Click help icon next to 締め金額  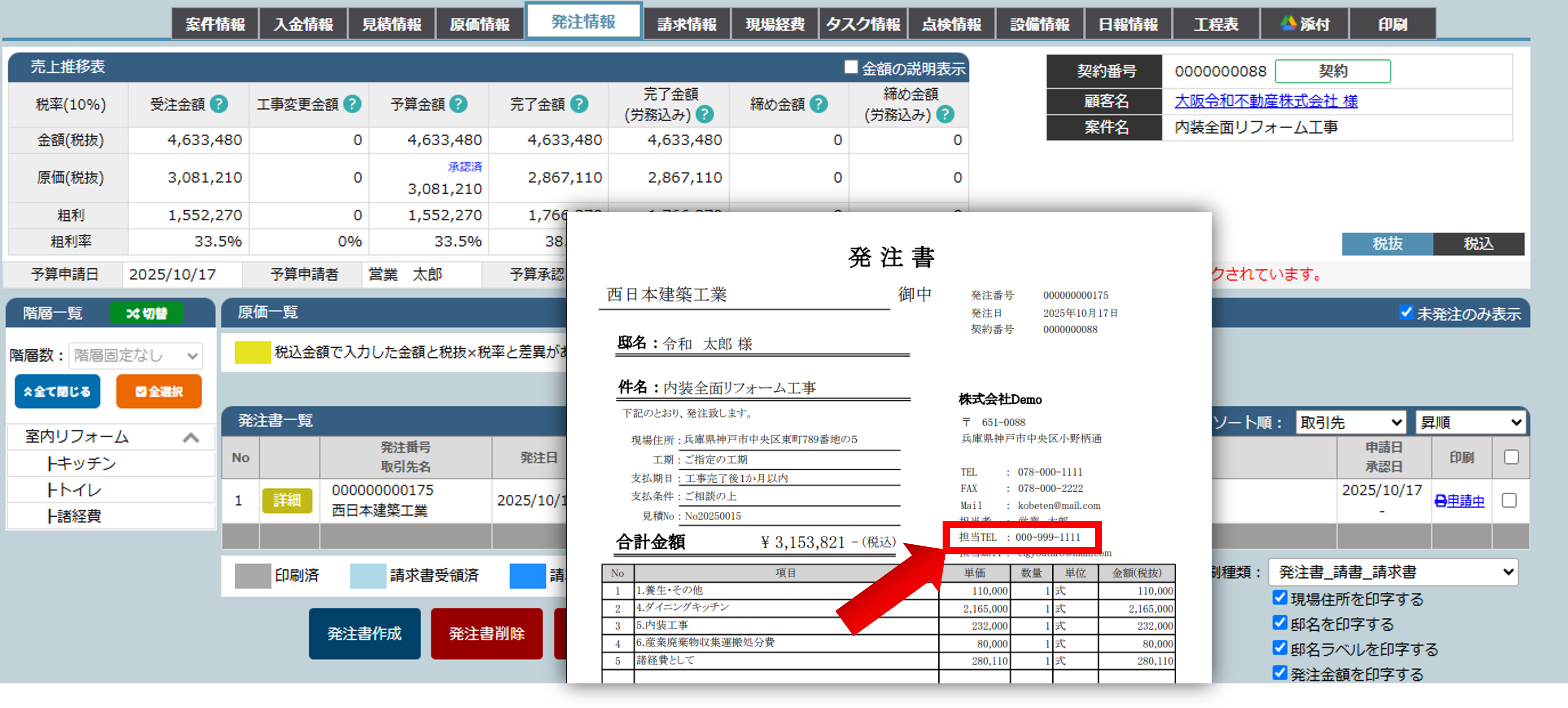(819, 104)
